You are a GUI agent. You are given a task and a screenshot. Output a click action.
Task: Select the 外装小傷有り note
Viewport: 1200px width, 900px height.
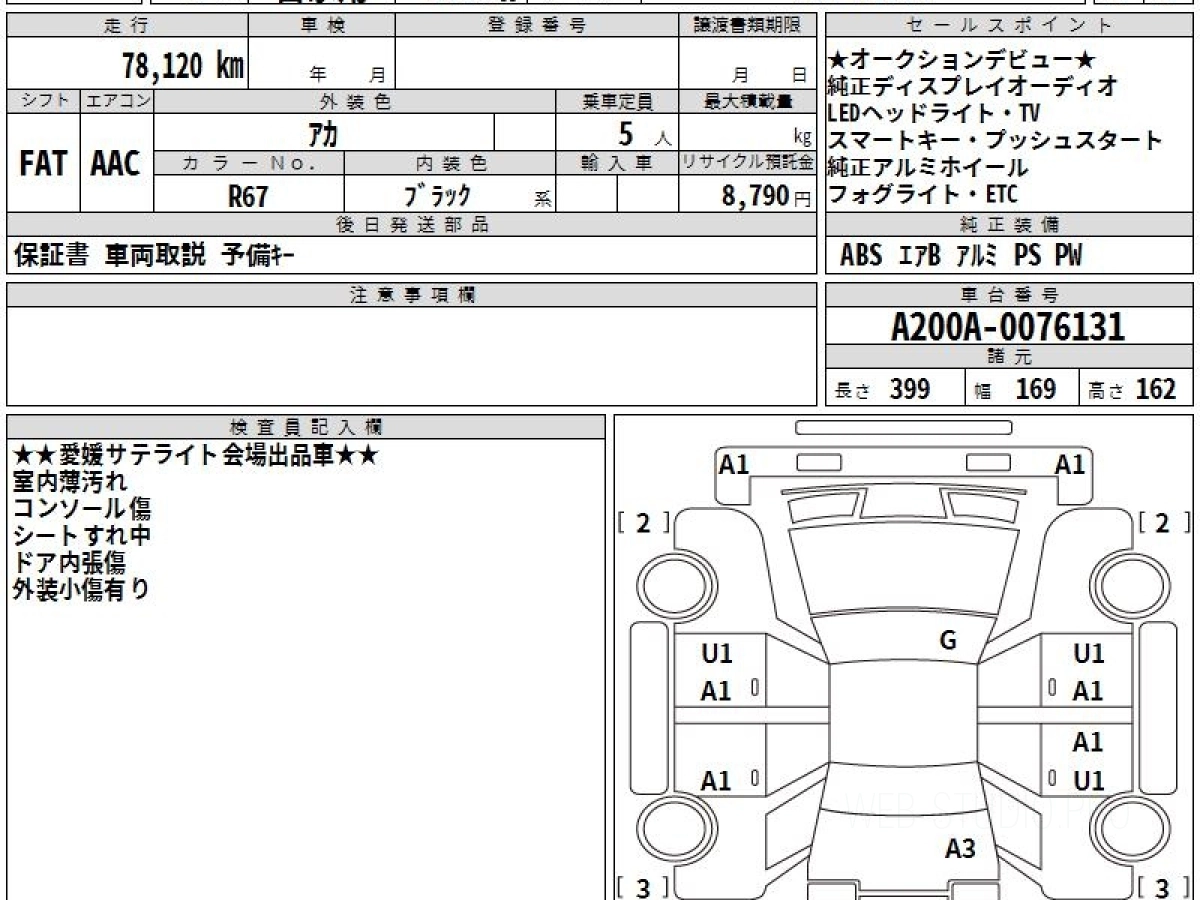pos(81,590)
